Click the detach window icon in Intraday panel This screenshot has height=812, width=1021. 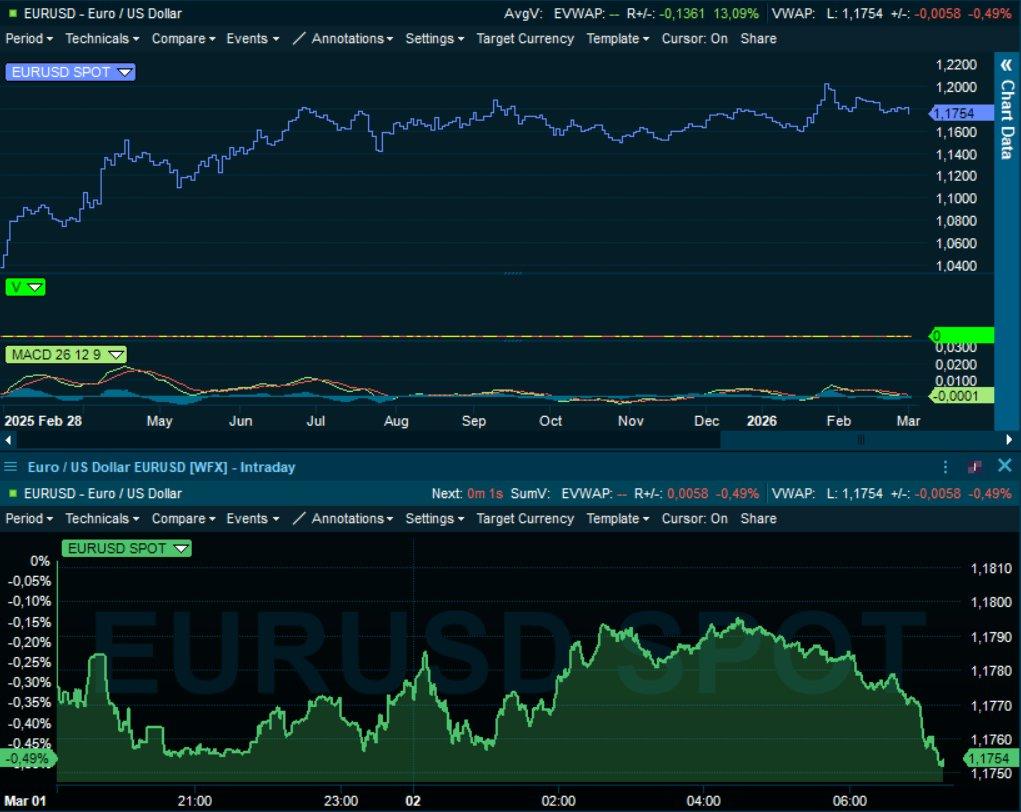pyautogui.click(x=975, y=467)
